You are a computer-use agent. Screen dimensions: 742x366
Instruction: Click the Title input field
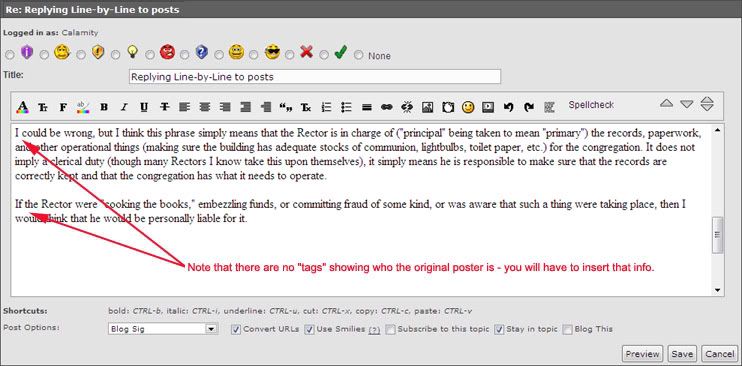315,77
